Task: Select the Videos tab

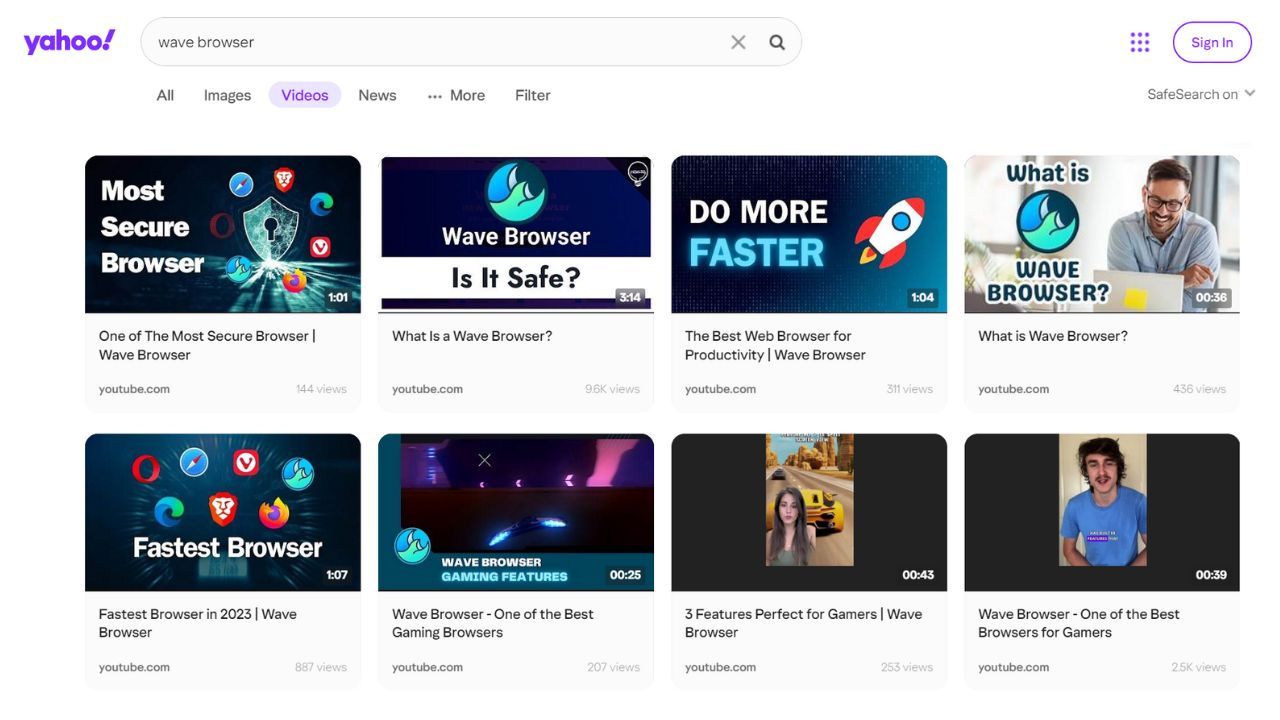Action: pyautogui.click(x=305, y=95)
